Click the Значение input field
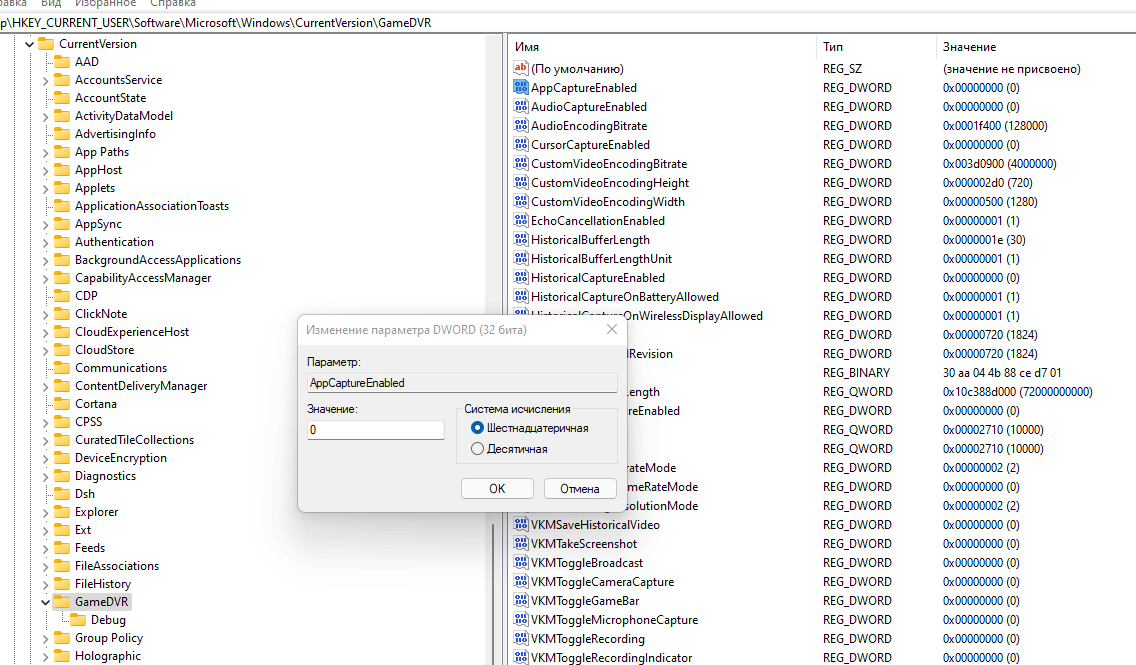1136x665 pixels. 375,430
